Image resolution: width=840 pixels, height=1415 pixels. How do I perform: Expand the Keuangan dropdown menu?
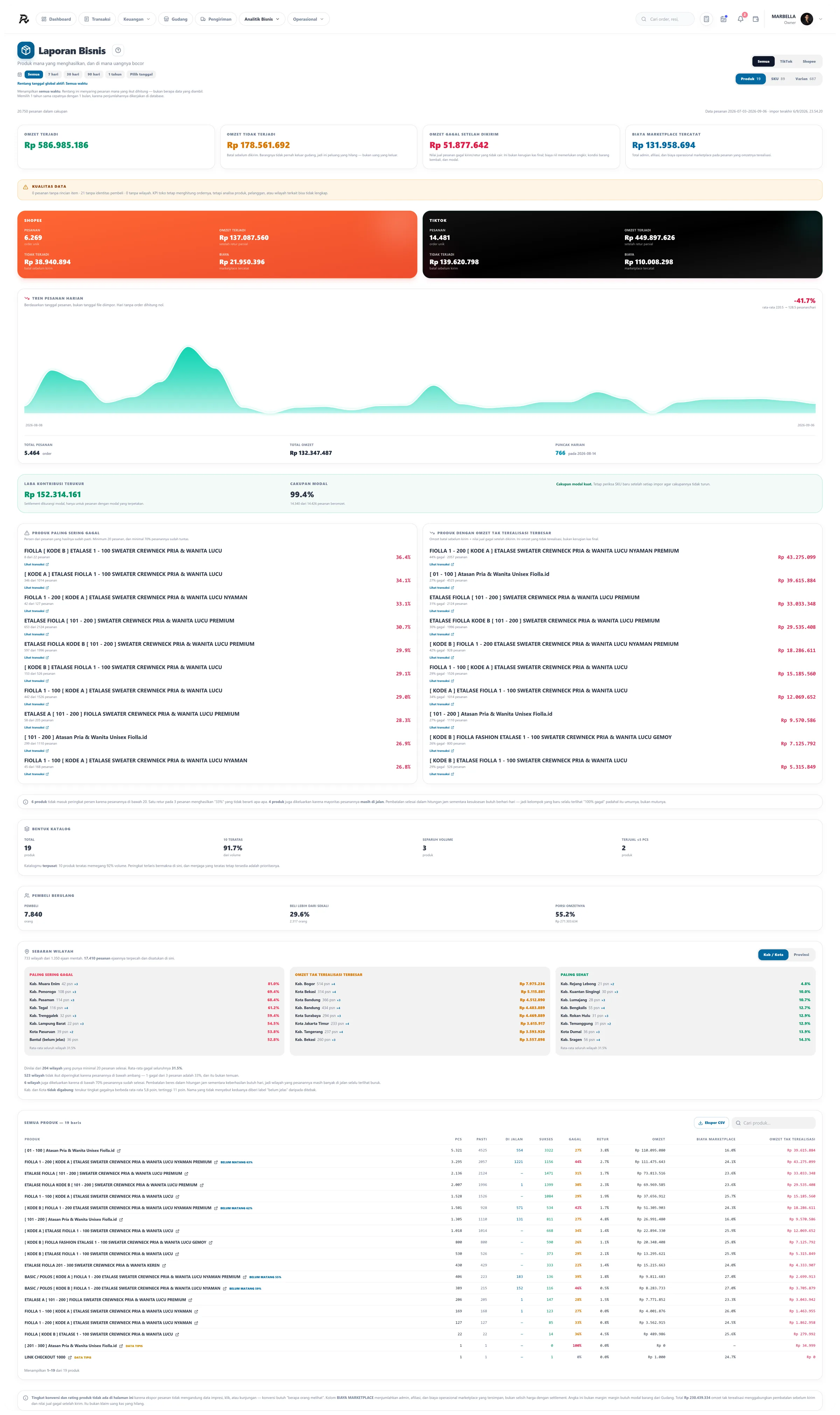(136, 19)
